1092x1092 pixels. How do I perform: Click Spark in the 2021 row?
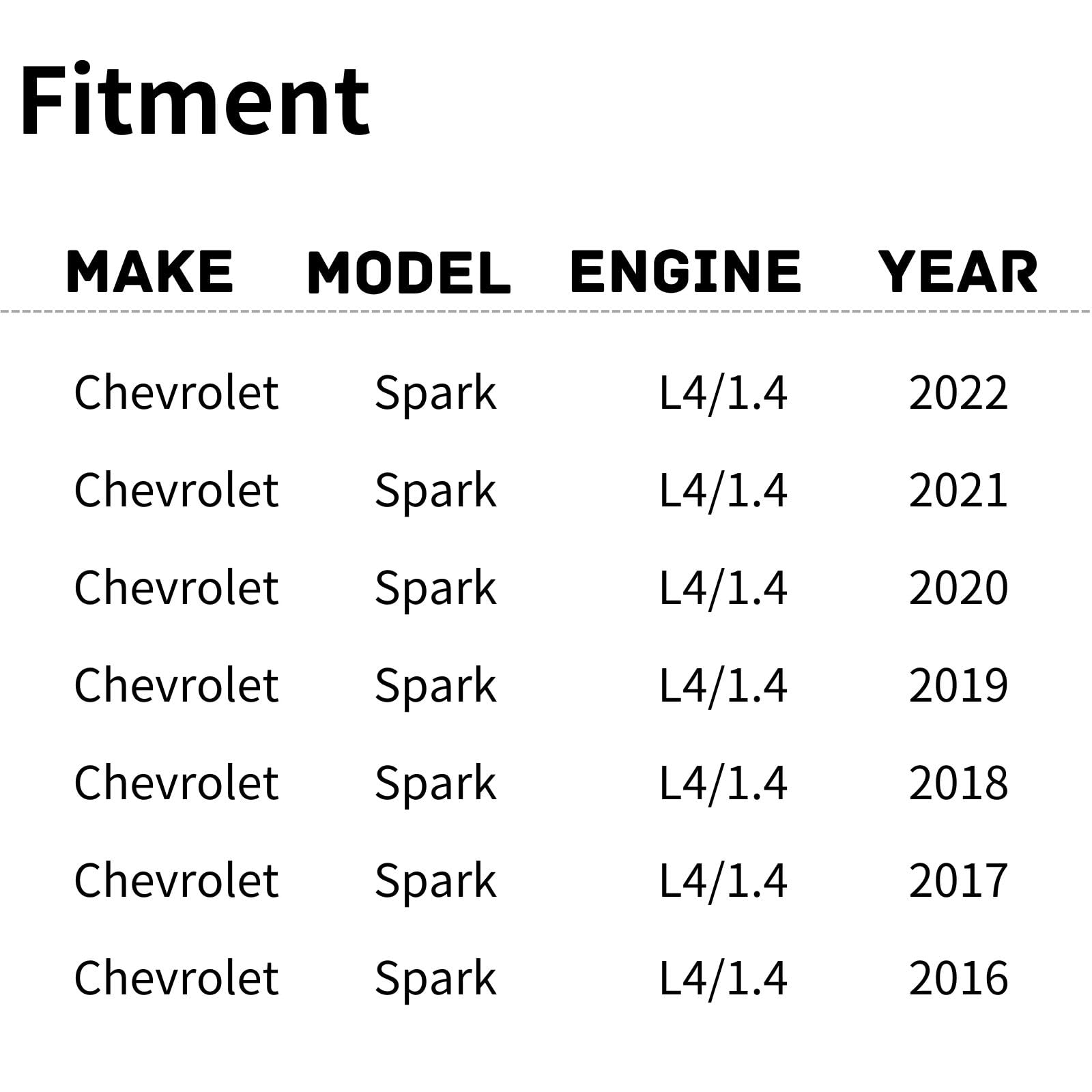(x=435, y=492)
